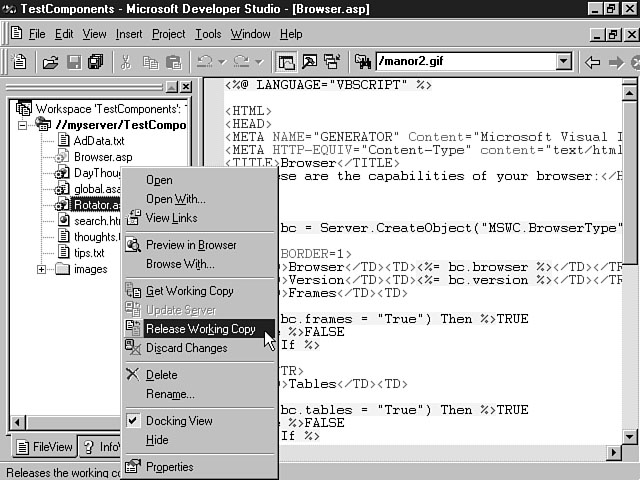Viewport: 640px width, 480px height.
Task: Click the Save All toolbar icon
Action: coord(95,62)
